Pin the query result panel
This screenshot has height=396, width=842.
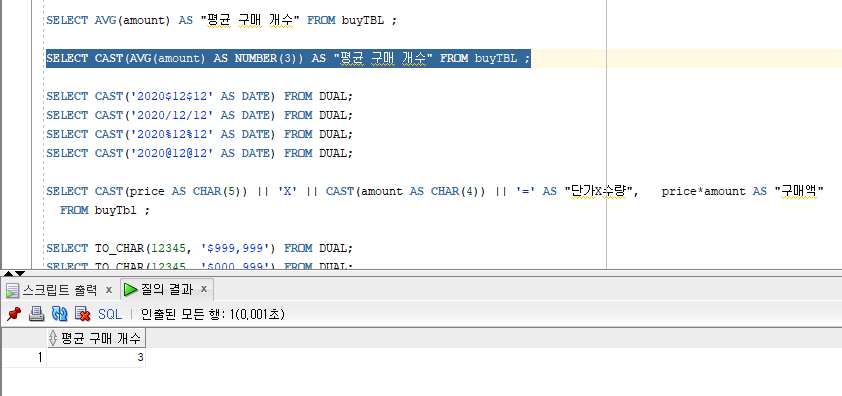tap(14, 314)
